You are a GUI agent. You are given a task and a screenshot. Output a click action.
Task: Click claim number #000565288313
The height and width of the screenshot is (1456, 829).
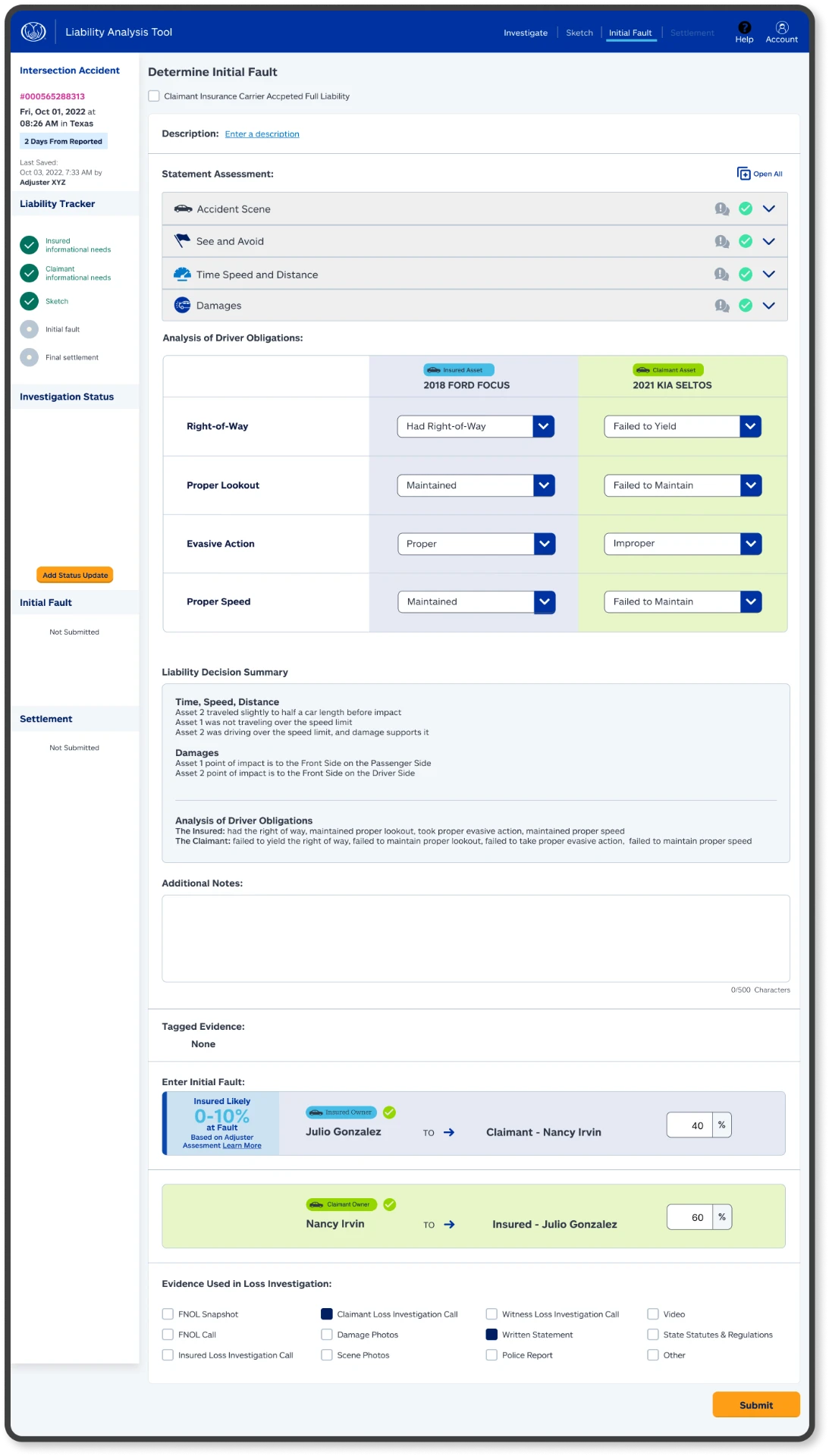[52, 96]
